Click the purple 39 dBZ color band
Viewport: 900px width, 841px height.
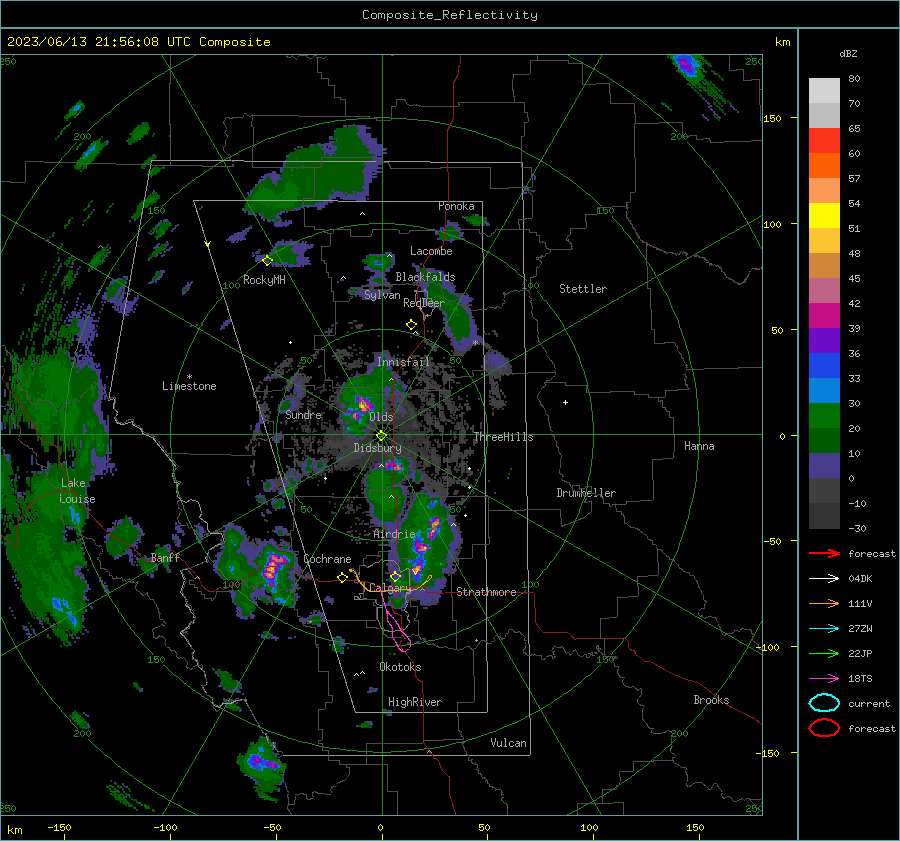tap(824, 340)
